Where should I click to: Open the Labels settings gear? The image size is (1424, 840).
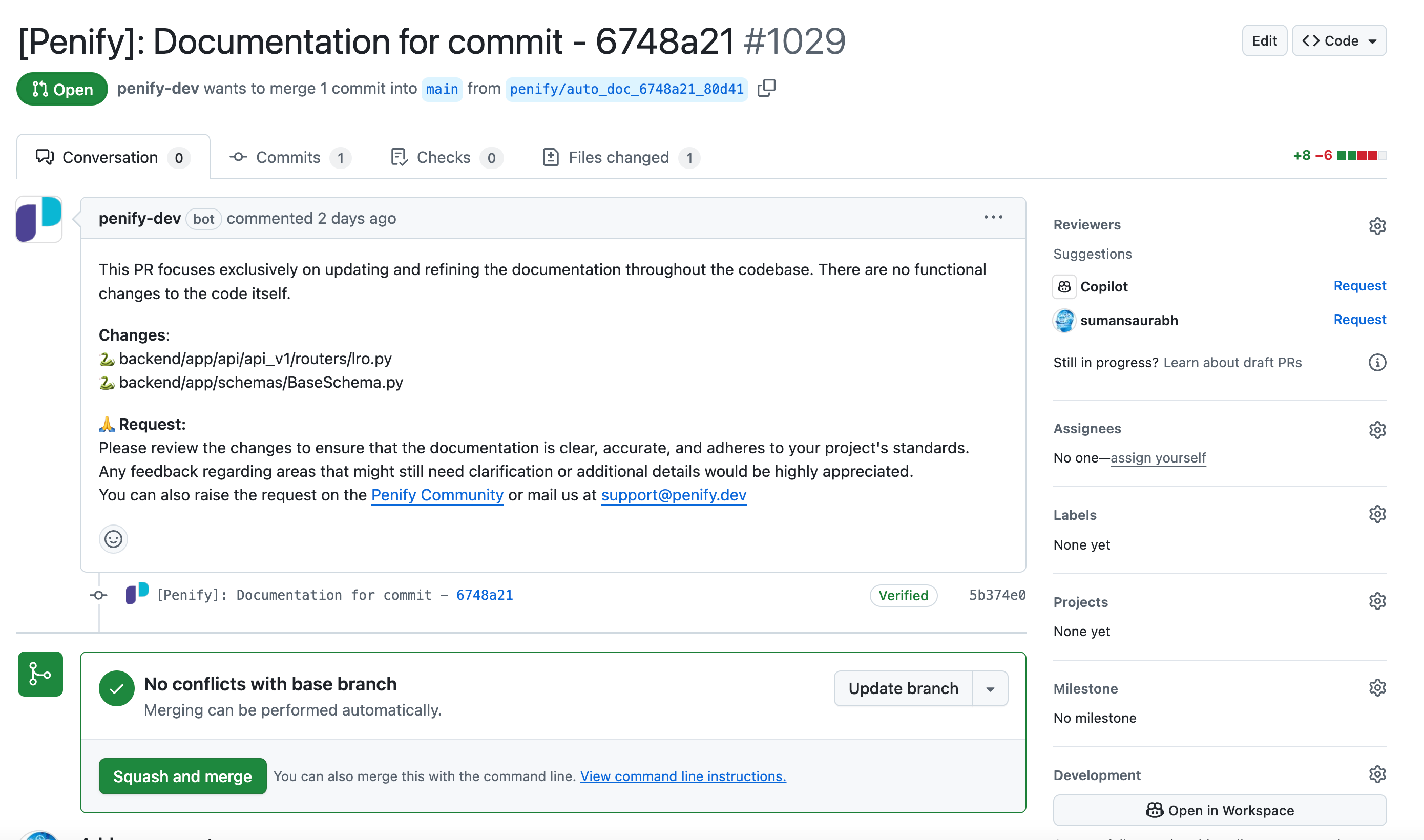click(x=1377, y=514)
